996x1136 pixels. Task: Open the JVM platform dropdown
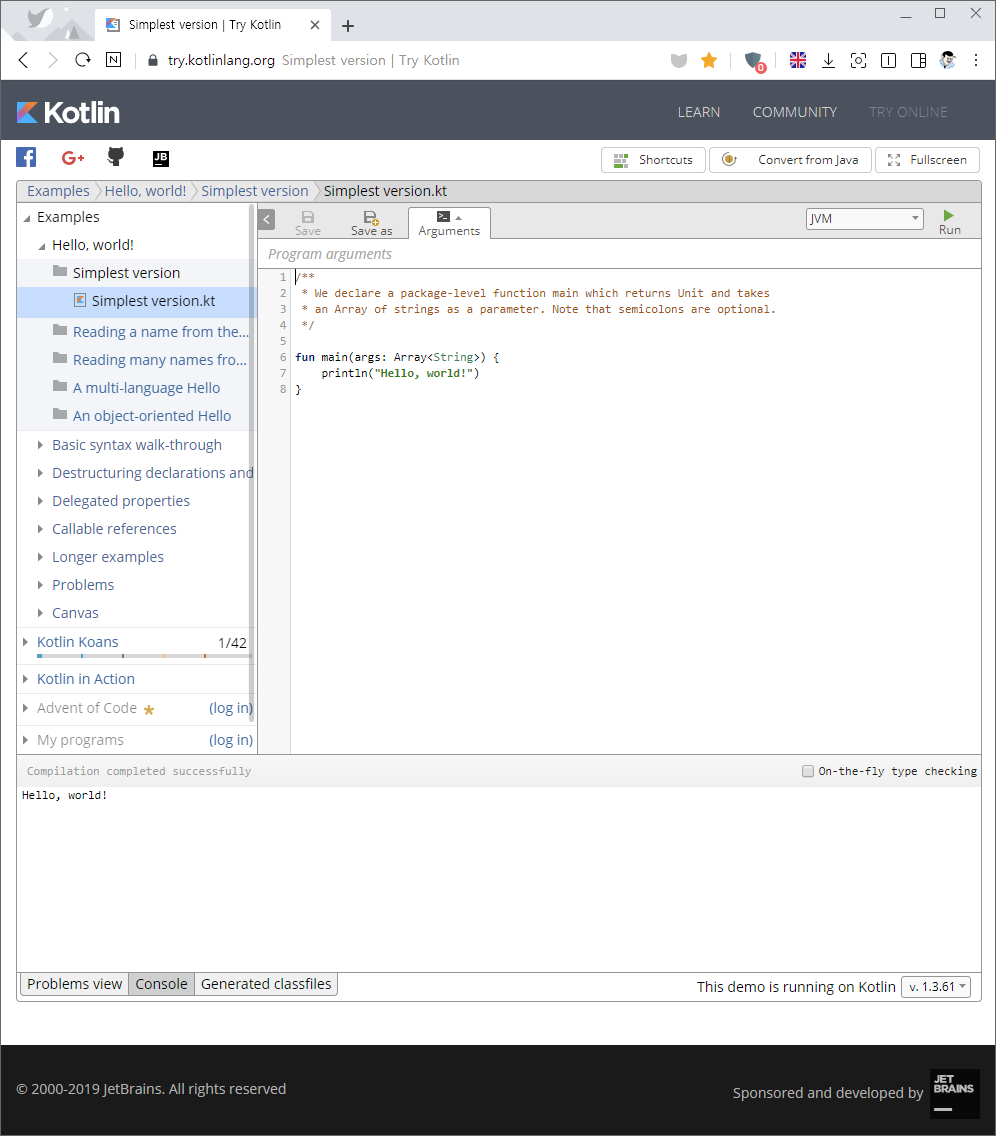[x=864, y=219]
